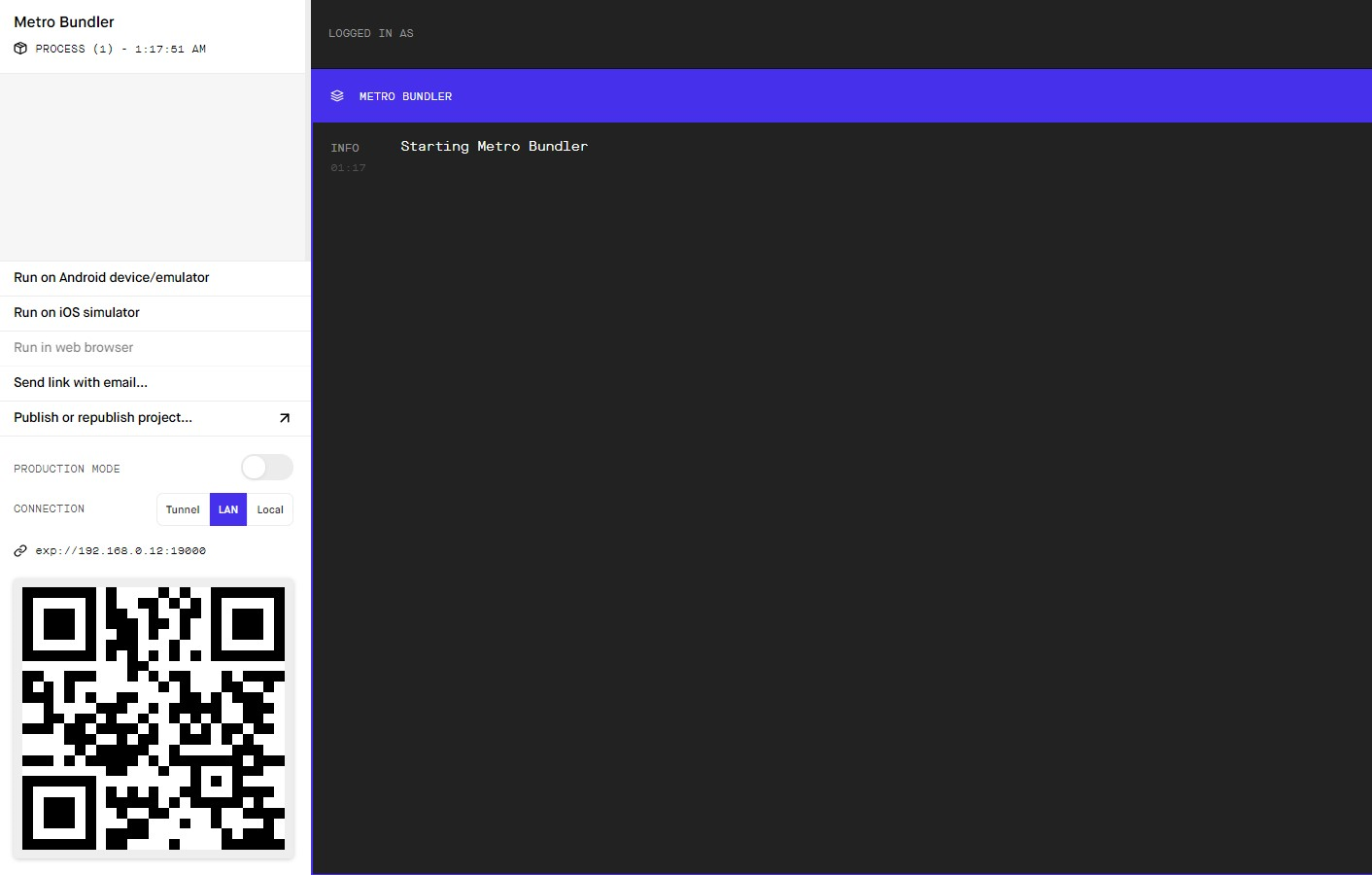Click the arrow icon beside Publish or republish project

pyautogui.click(x=285, y=418)
